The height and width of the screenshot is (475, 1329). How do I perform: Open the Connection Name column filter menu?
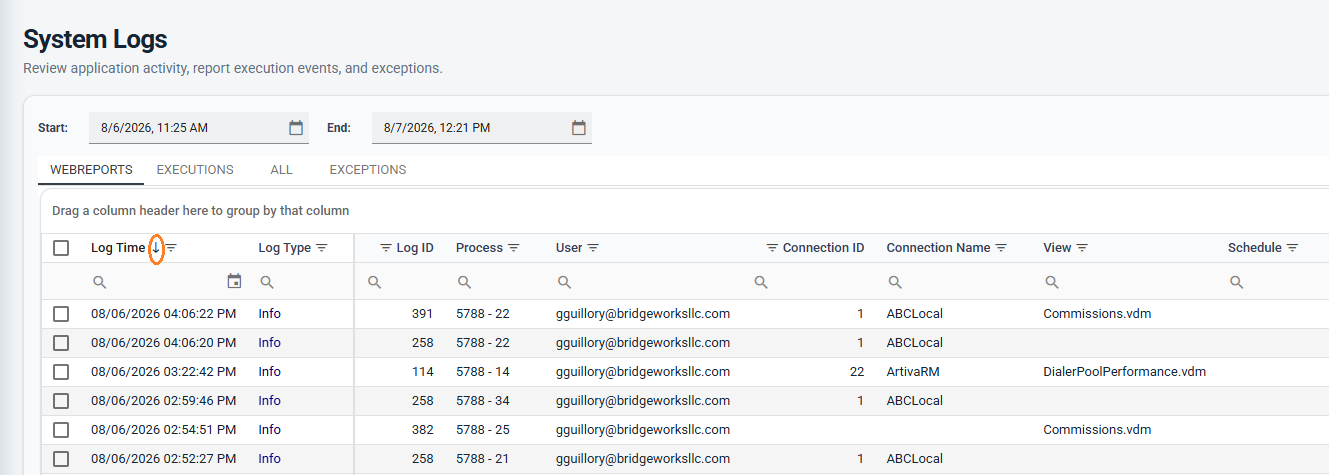(1001, 248)
